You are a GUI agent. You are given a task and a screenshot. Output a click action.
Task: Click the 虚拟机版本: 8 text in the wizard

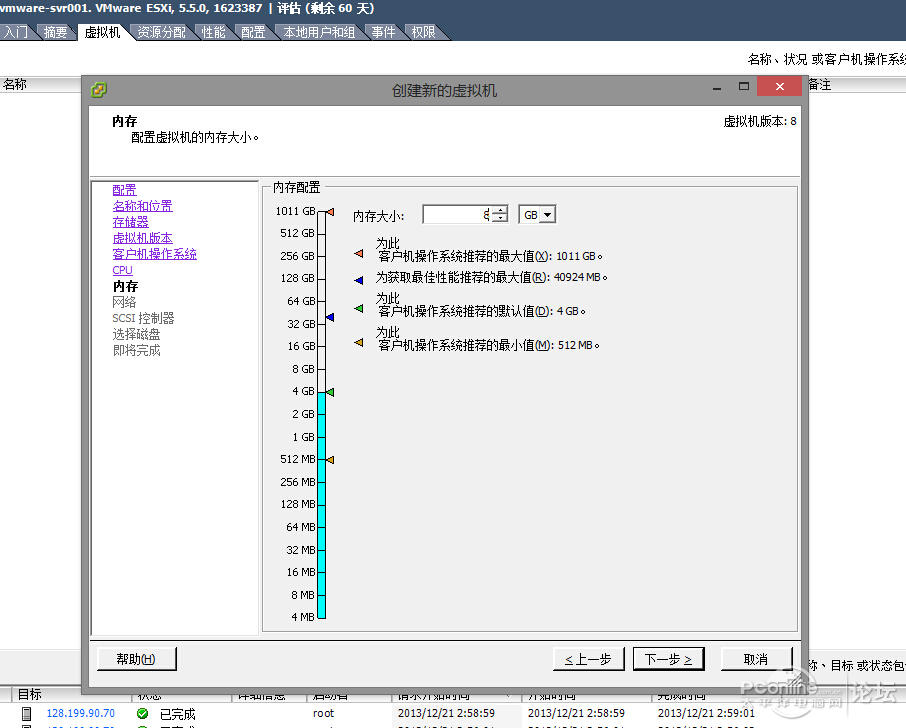[x=760, y=121]
